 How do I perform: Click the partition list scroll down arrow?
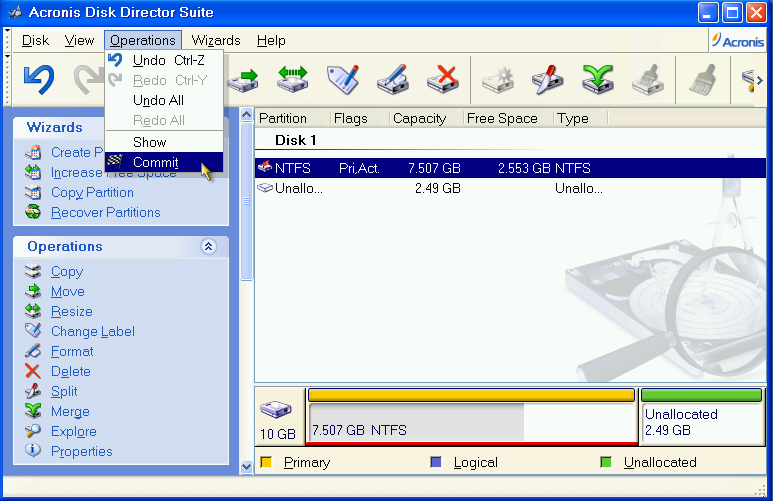pos(246,466)
